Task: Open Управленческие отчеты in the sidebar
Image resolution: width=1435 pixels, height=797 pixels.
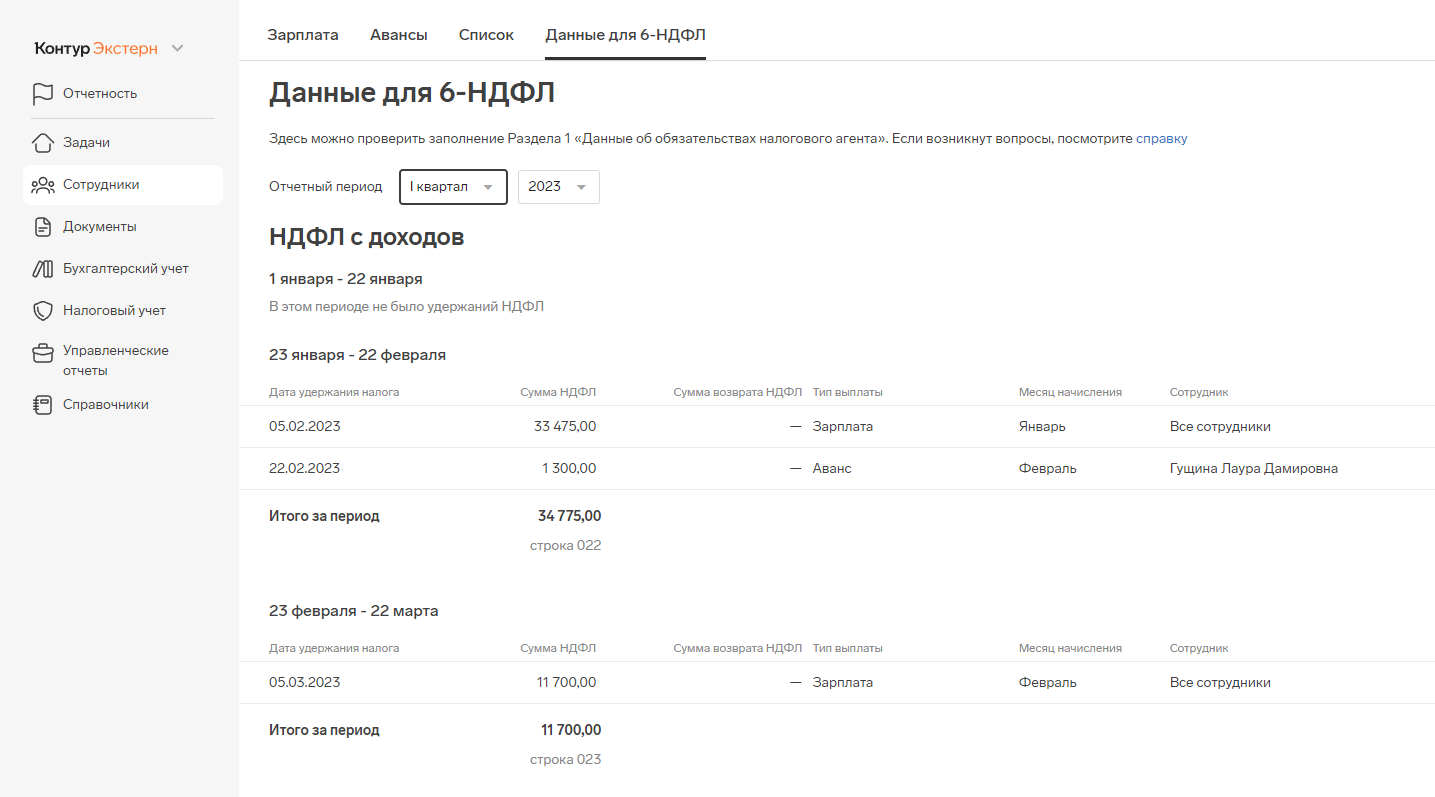Action: [x=116, y=361]
